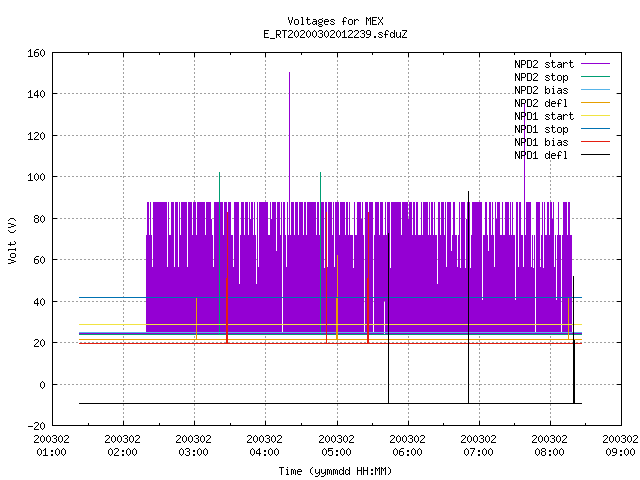Screen dimensions: 640x480
Task: Click the y-axis tick value 40
Action: coord(39,302)
